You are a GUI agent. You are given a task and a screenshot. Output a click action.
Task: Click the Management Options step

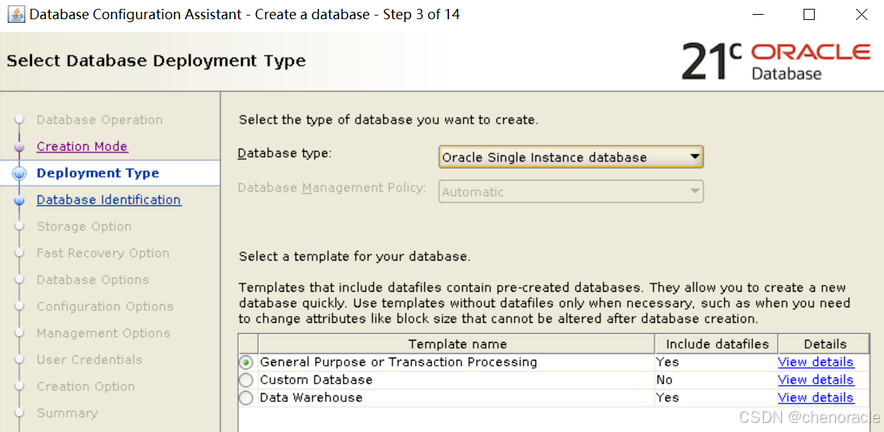103,333
